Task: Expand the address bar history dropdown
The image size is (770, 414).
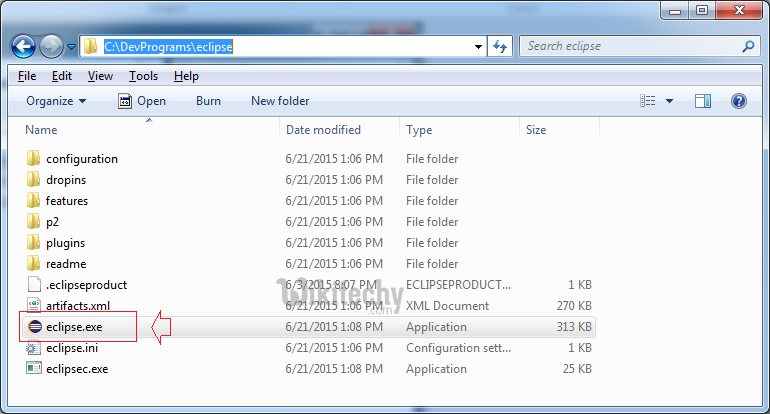Action: (x=478, y=46)
